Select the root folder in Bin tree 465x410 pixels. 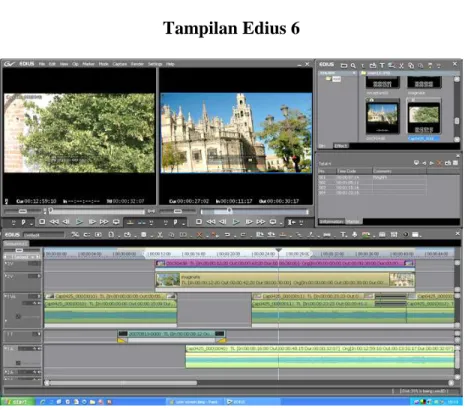[333, 79]
